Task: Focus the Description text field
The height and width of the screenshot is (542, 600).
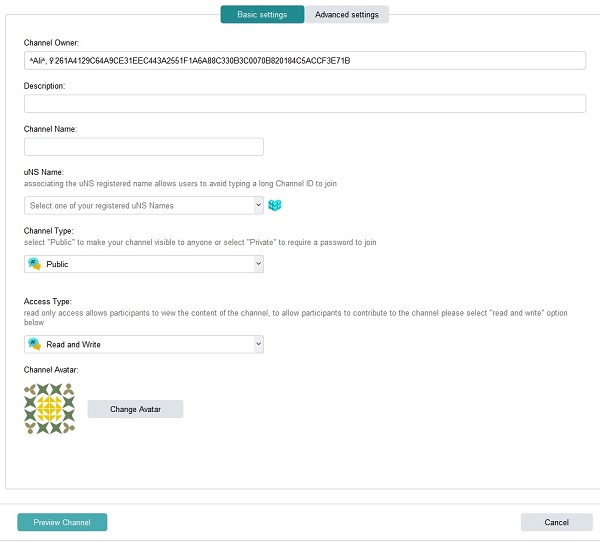Action: tap(305, 103)
